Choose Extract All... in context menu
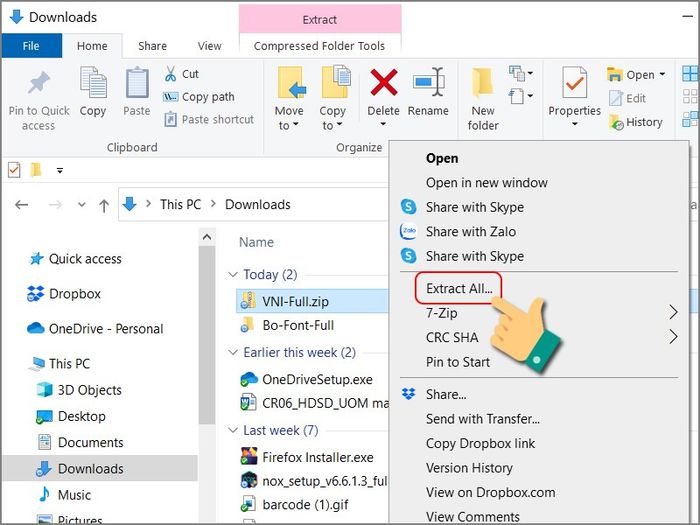 coord(458,288)
